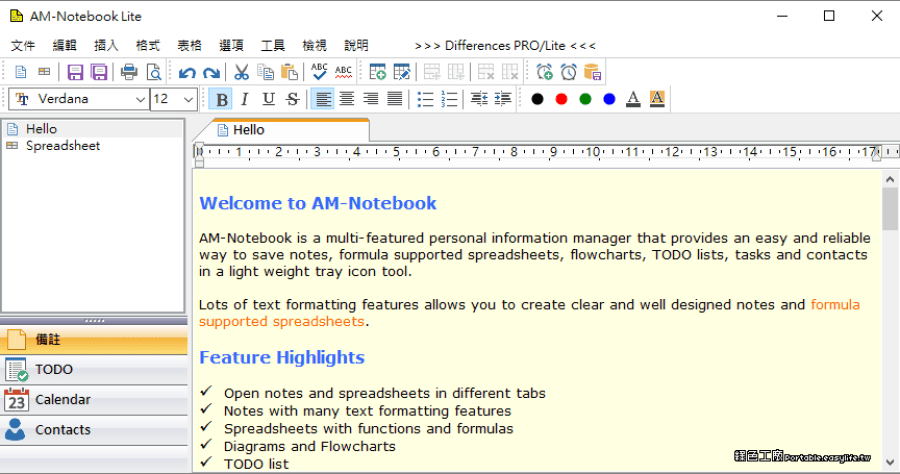The height and width of the screenshot is (474, 900).
Task: Open the font size 12 dropdown
Action: pyautogui.click(x=188, y=100)
